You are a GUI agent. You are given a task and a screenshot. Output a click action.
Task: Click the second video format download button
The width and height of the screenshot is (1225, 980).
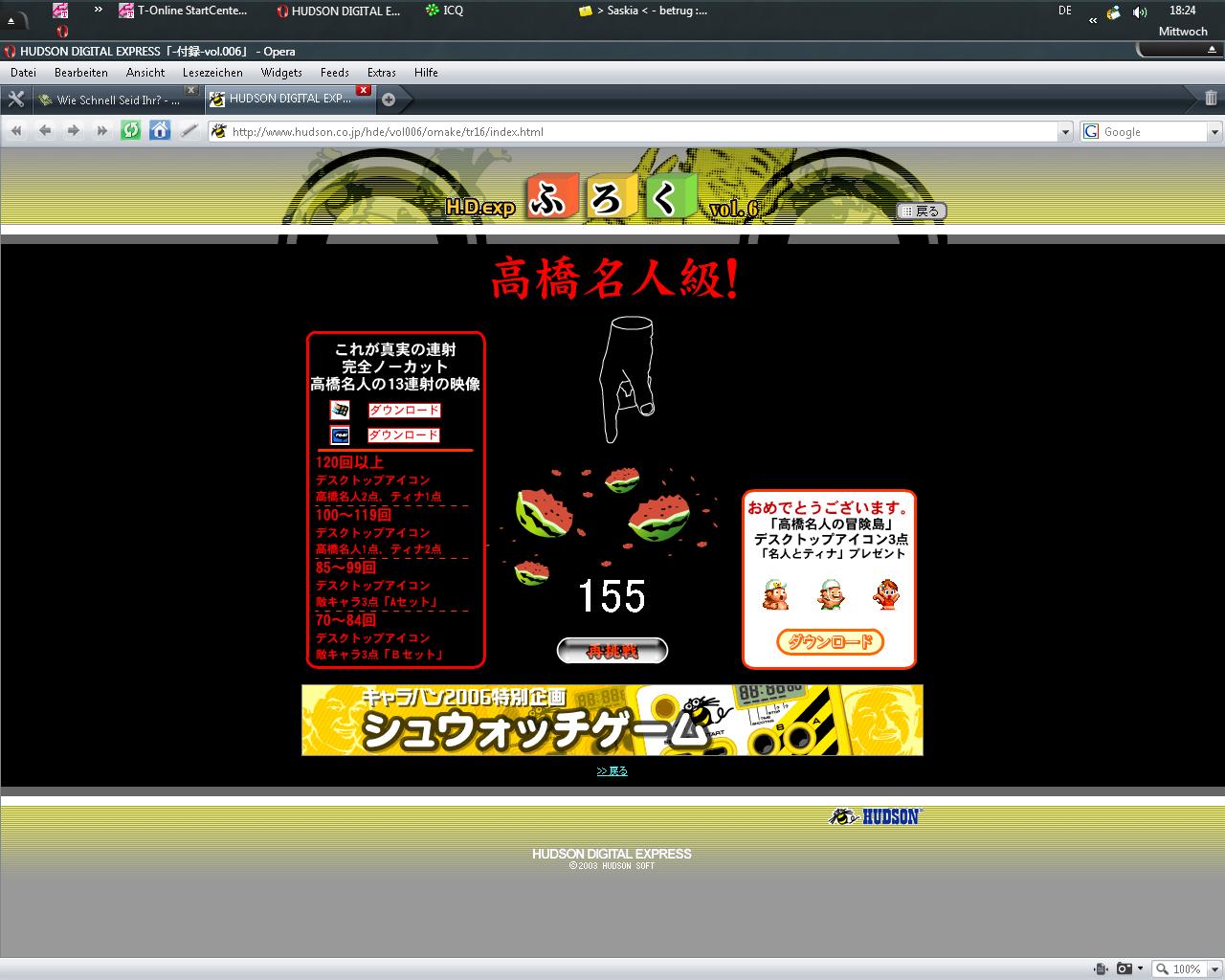404,434
